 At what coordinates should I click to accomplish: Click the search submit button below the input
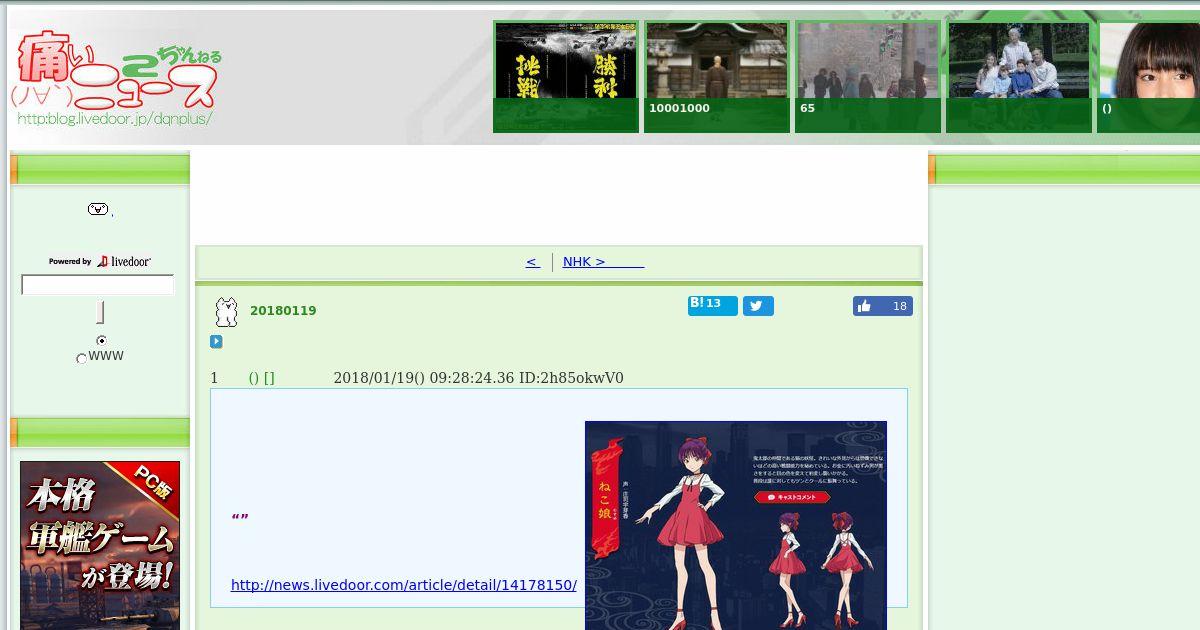pos(100,313)
